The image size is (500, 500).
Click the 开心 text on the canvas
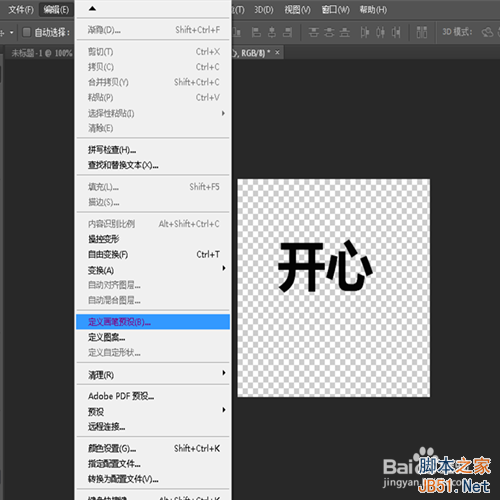pos(325,267)
